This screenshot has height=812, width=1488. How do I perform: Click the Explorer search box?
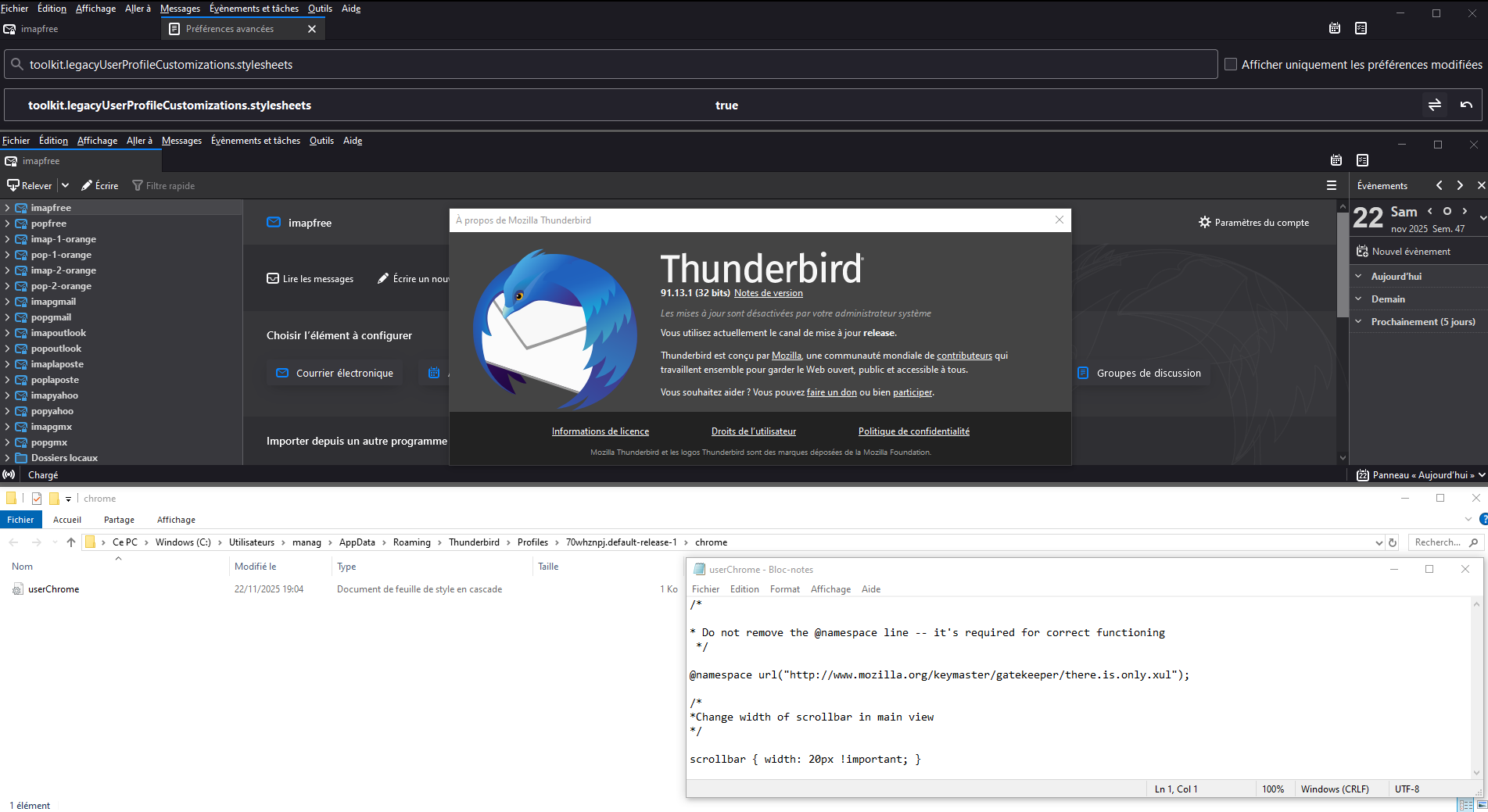(1444, 542)
